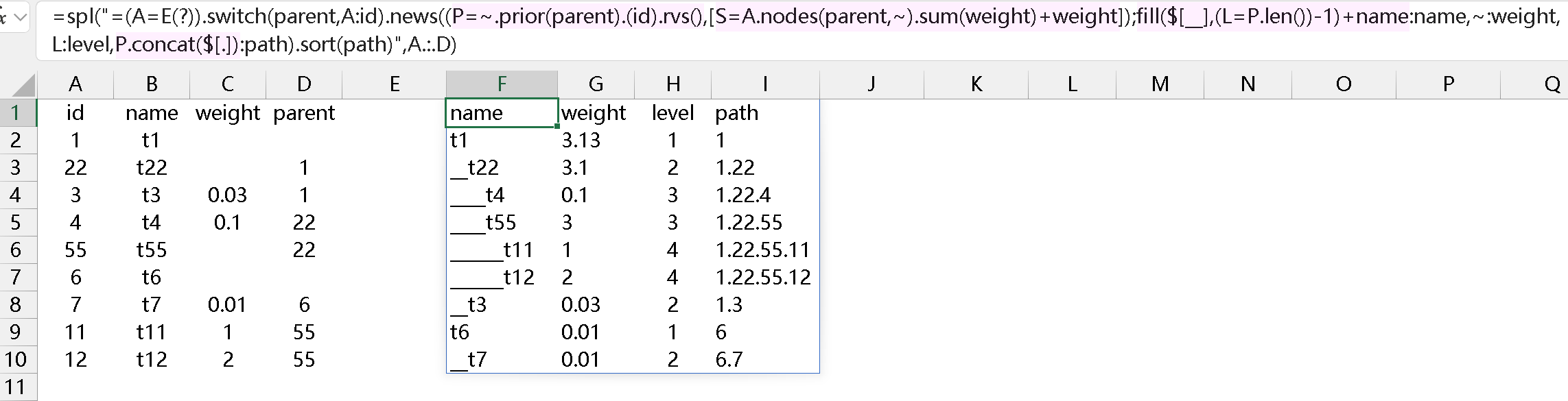Viewport: 1568px width, 401px height.
Task: Select the '__t7' cell in column F
Action: tap(502, 359)
